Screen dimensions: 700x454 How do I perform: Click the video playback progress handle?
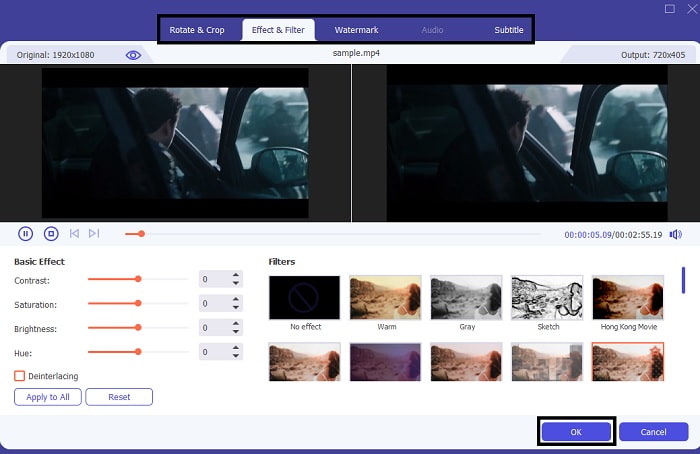[x=142, y=234]
